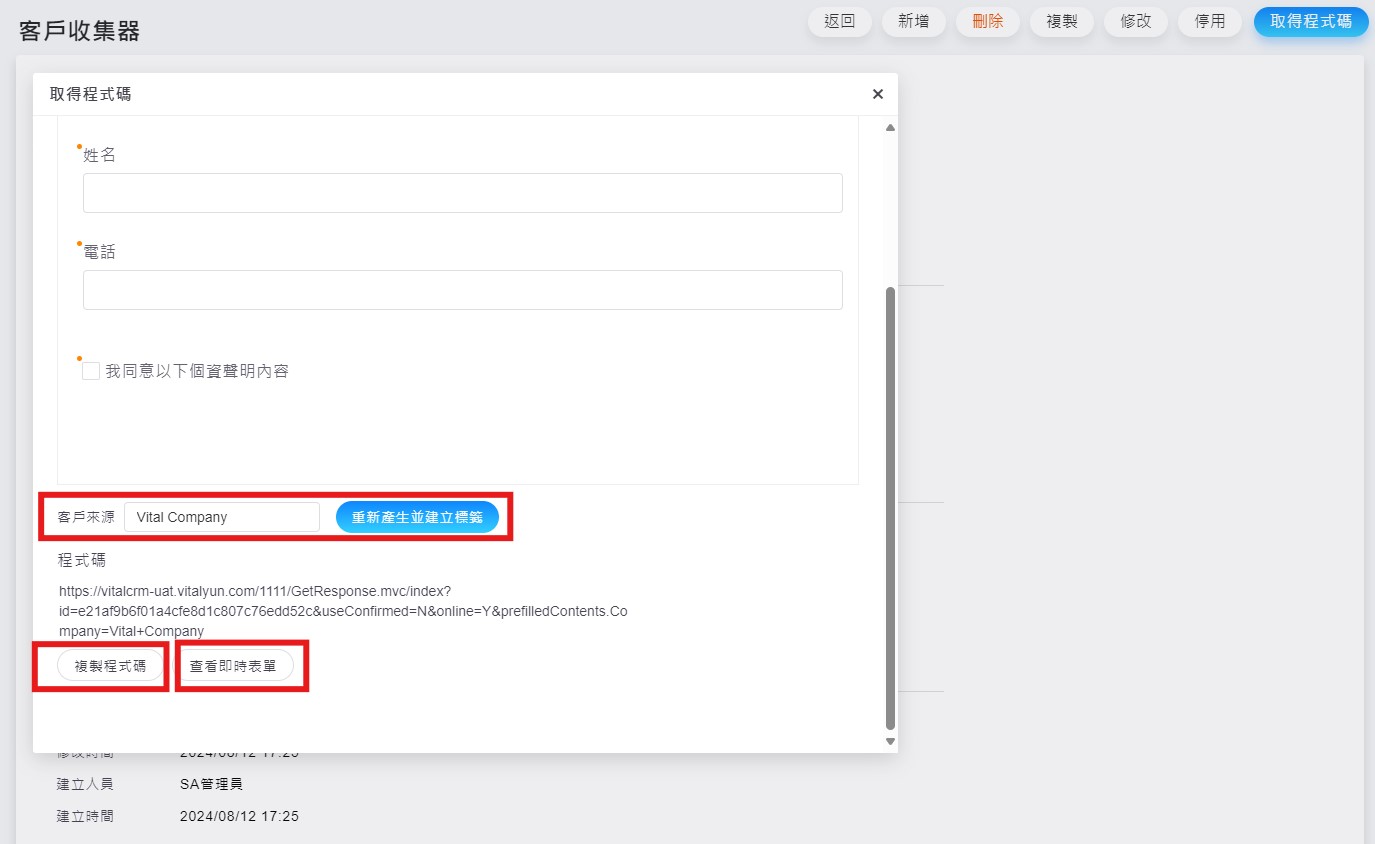Screen dimensions: 1375x844
Task: Edit the collector via 修改
Action: [1135, 21]
